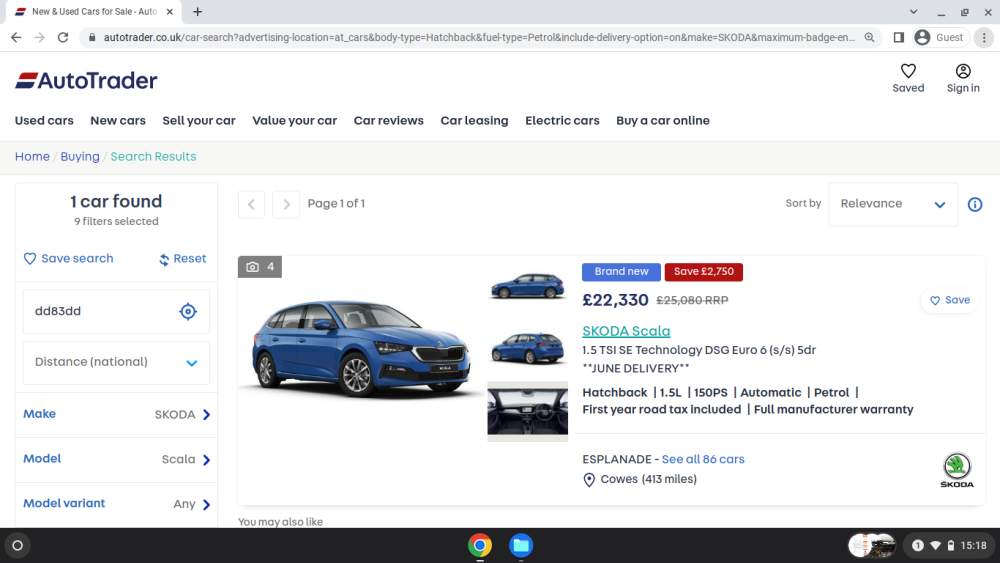
Task: Open the Guest profile button
Action: 940,38
